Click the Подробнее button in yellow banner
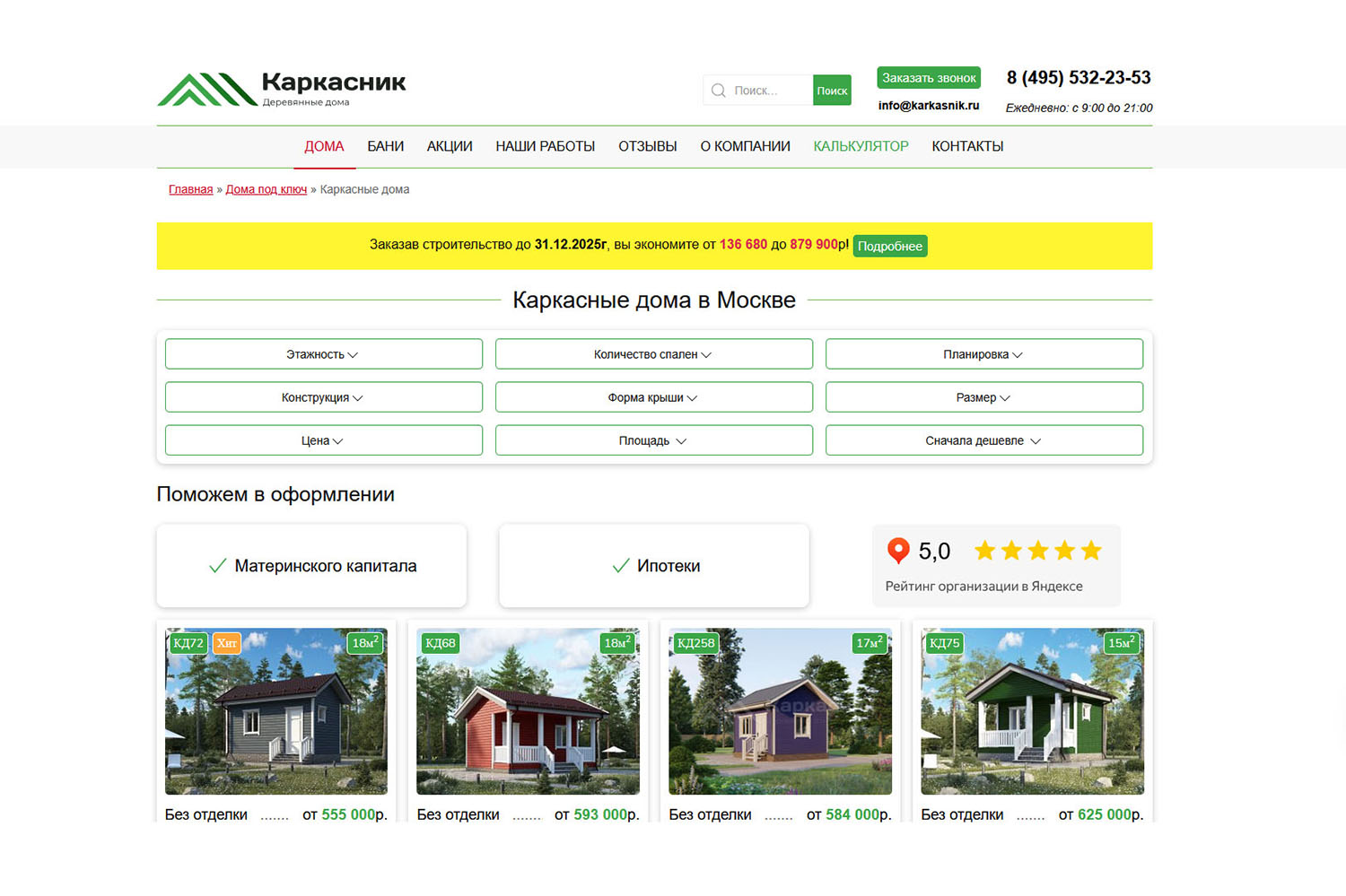Image resolution: width=1346 pixels, height=896 pixels. [x=889, y=246]
